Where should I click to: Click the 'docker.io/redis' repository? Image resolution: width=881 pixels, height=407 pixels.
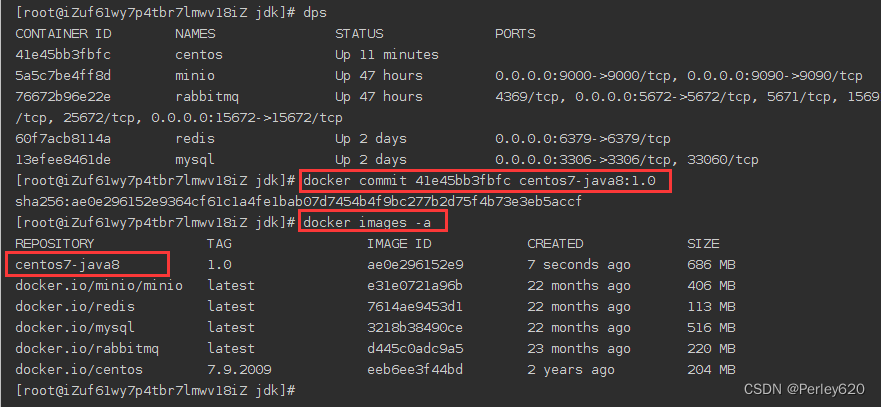tap(75, 307)
